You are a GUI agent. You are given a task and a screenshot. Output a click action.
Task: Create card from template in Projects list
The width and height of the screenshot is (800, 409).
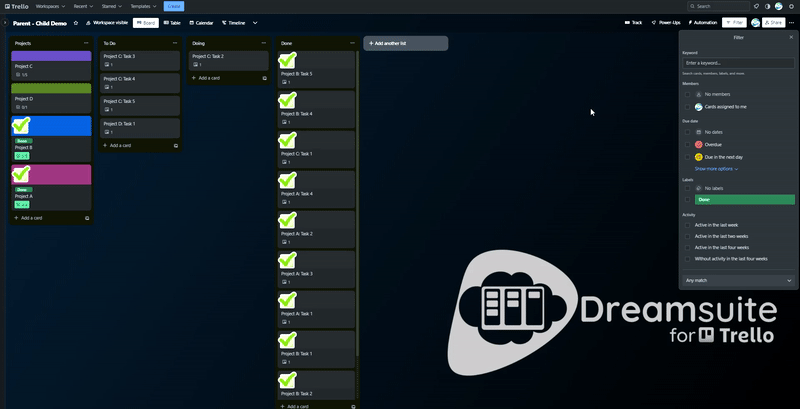coord(87,218)
